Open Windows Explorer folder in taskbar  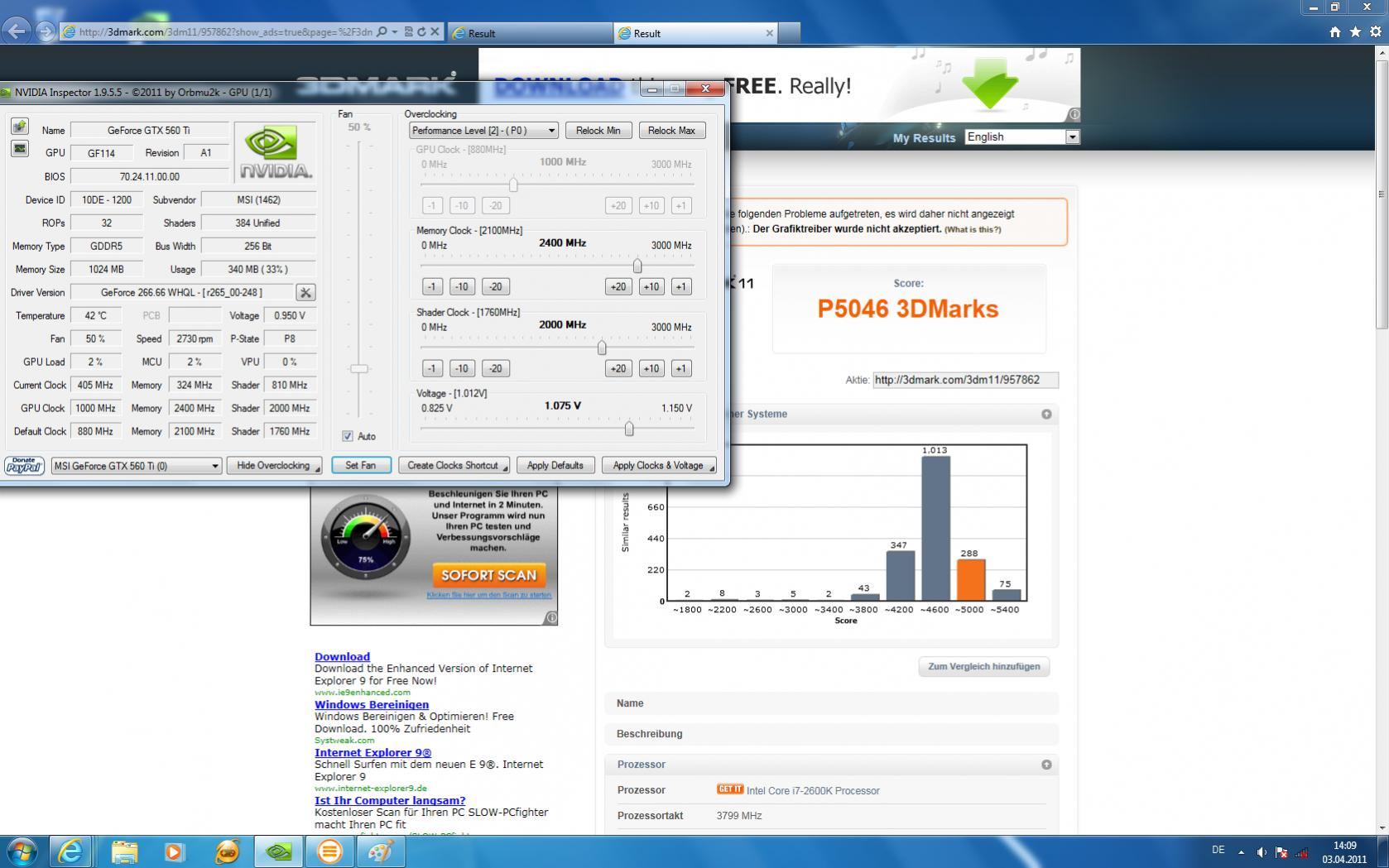click(124, 851)
